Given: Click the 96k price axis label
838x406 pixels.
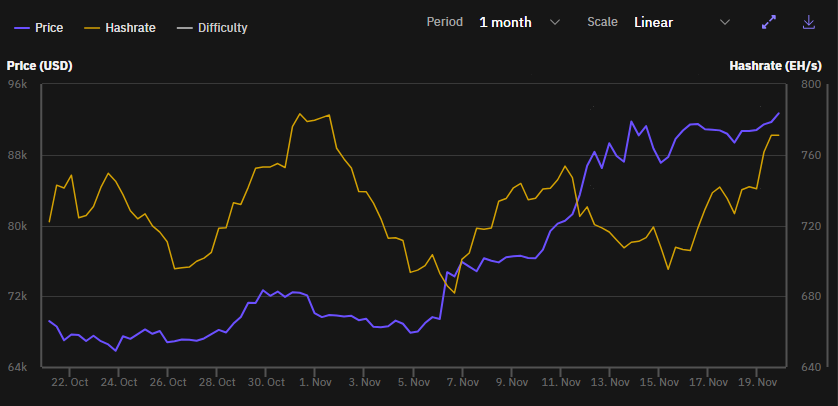Looking at the screenshot, I should point(18,85).
